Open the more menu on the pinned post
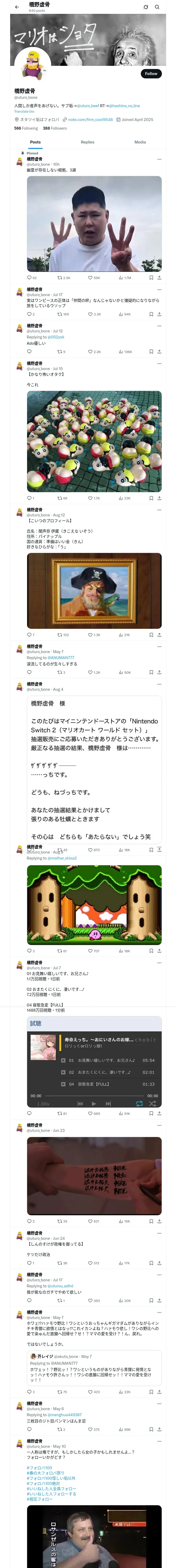 (160, 159)
